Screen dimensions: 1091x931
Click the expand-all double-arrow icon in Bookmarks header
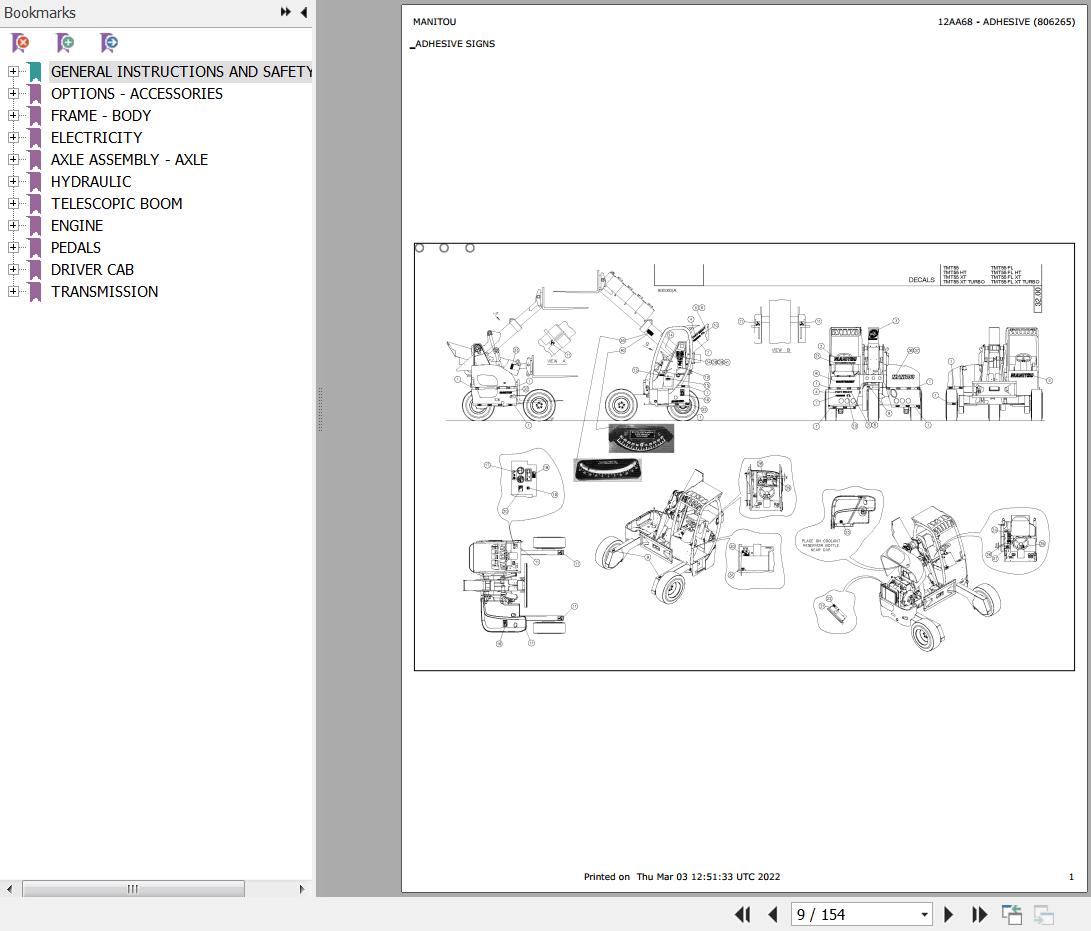click(x=285, y=12)
